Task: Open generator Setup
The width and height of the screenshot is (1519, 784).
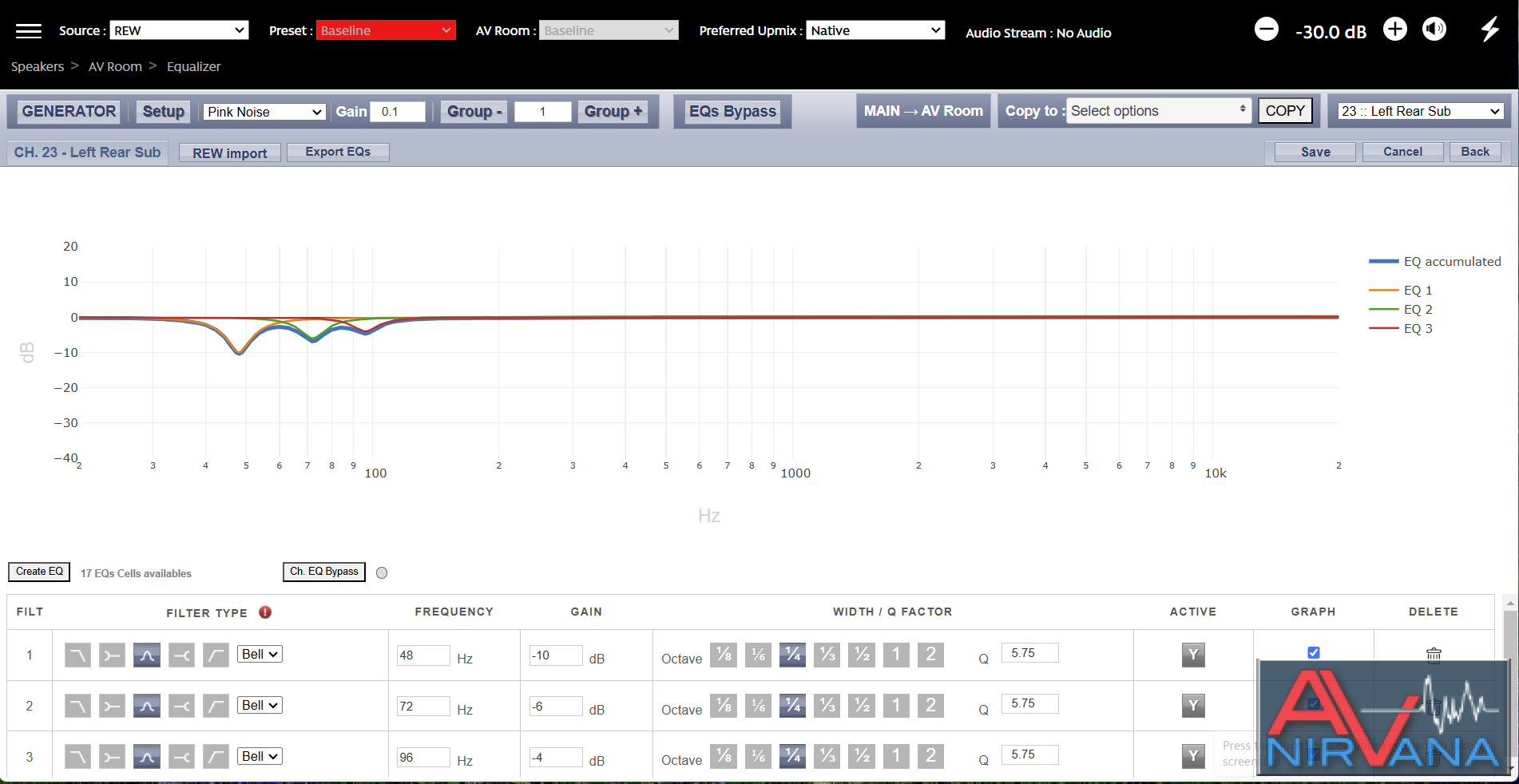Action: pyautogui.click(x=164, y=111)
